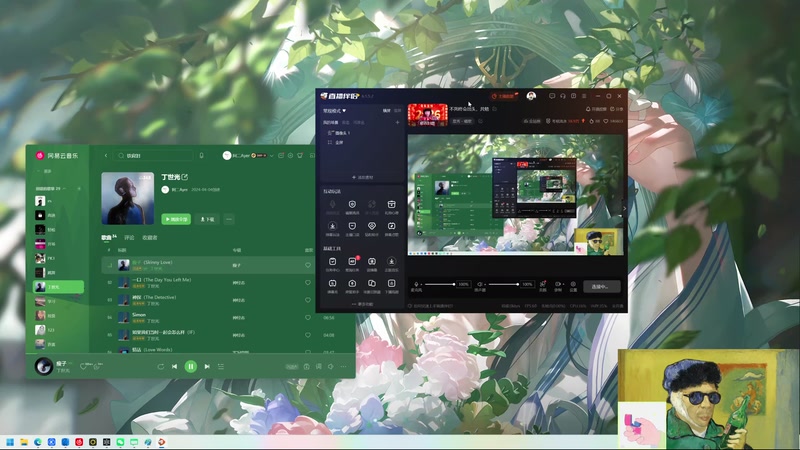Click the playlist album cover image
The height and width of the screenshot is (450, 800).
pos(128,198)
